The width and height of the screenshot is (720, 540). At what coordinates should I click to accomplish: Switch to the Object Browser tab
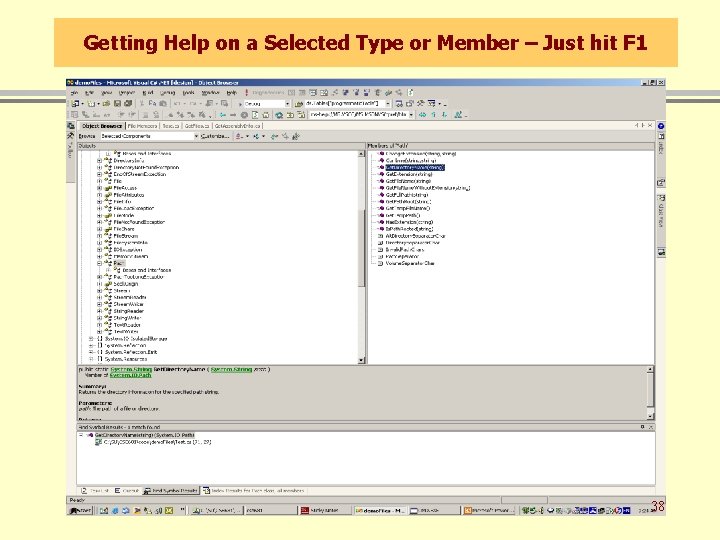102,126
